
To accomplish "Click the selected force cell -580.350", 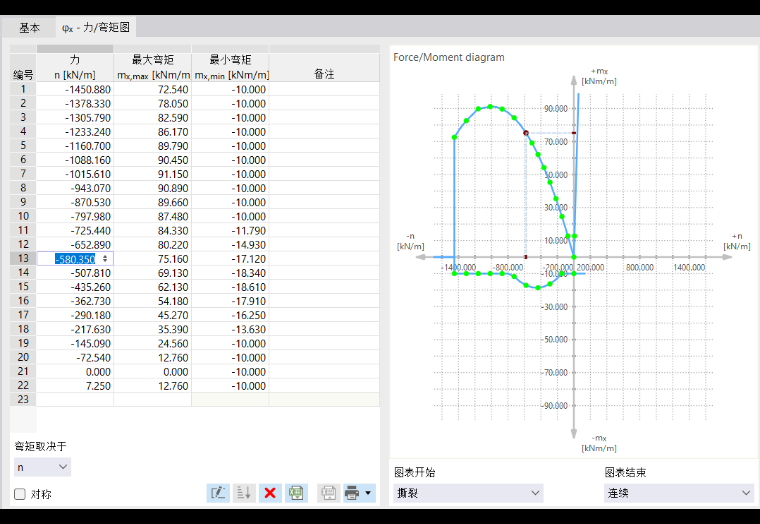I will click(x=75, y=259).
